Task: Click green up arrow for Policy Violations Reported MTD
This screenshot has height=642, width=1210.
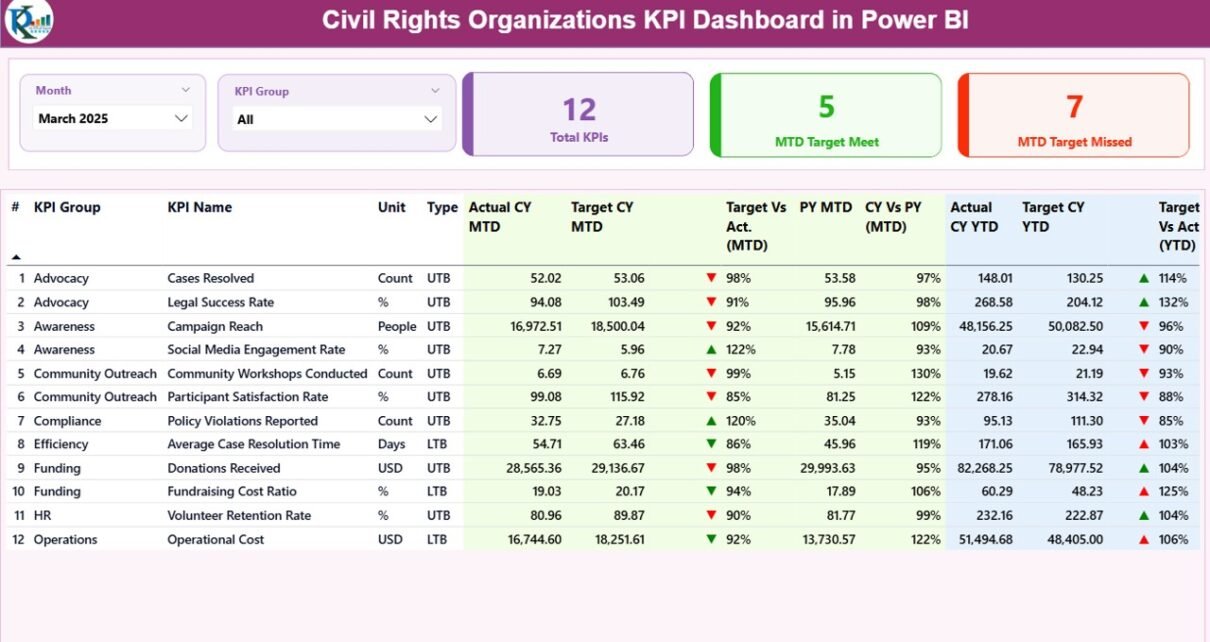Action: tap(711, 421)
